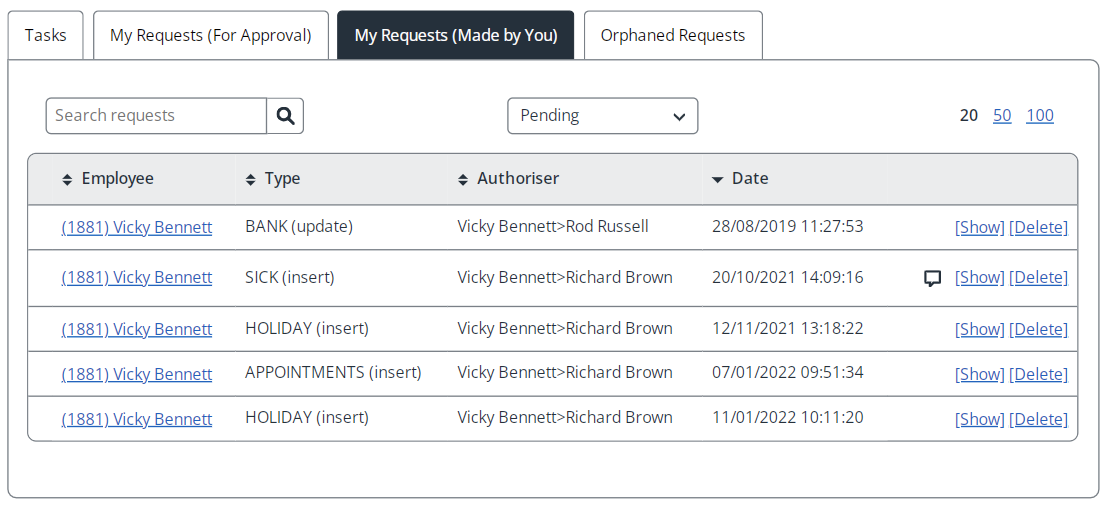Sort by Employee column arrows

pos(67,180)
